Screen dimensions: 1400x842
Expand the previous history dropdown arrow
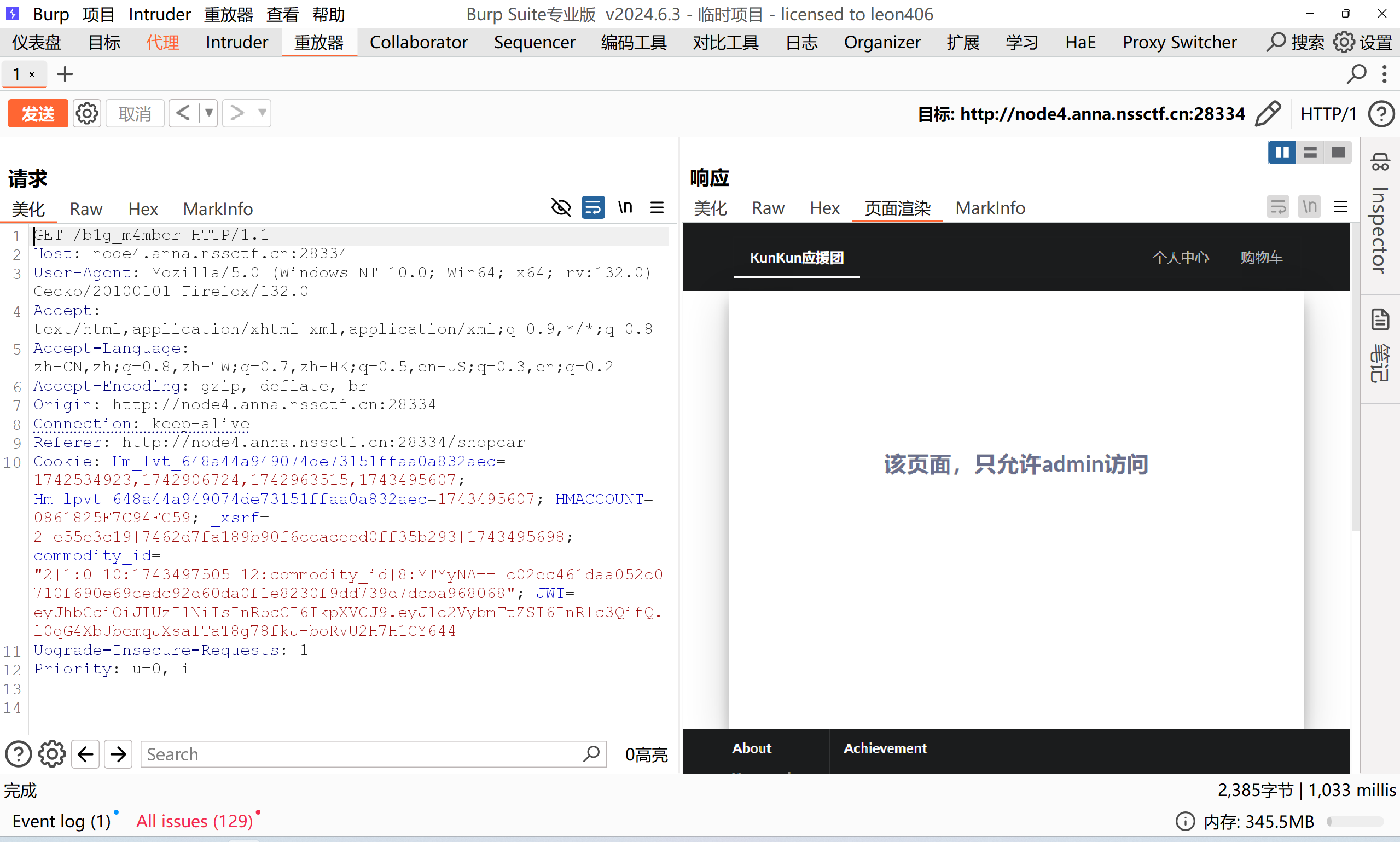[210, 113]
